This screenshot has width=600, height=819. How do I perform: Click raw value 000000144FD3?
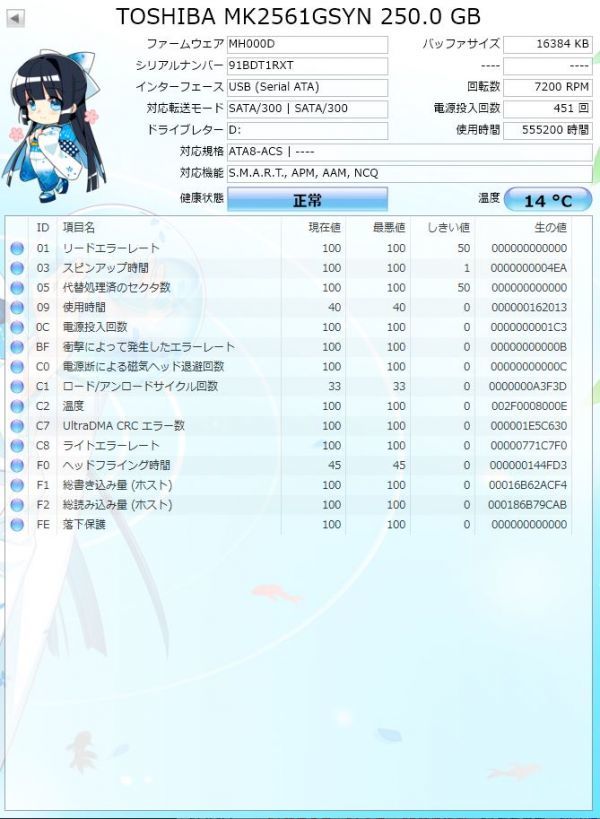click(528, 465)
